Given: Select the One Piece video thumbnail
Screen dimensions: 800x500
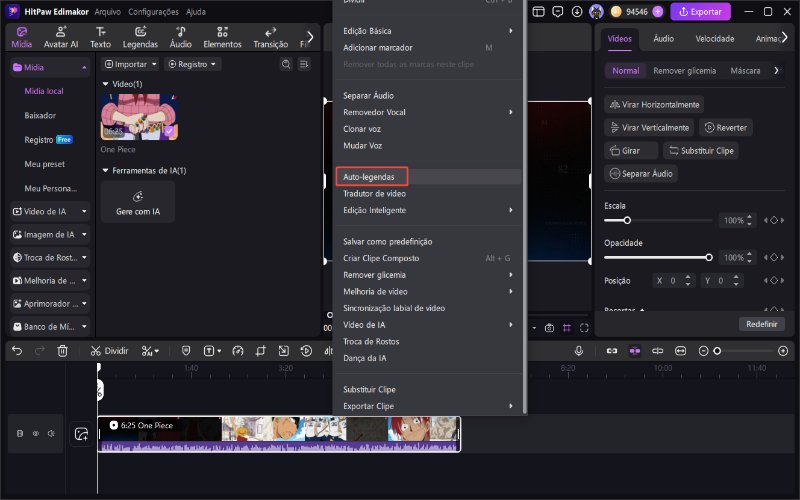Looking at the screenshot, I should point(139,117).
